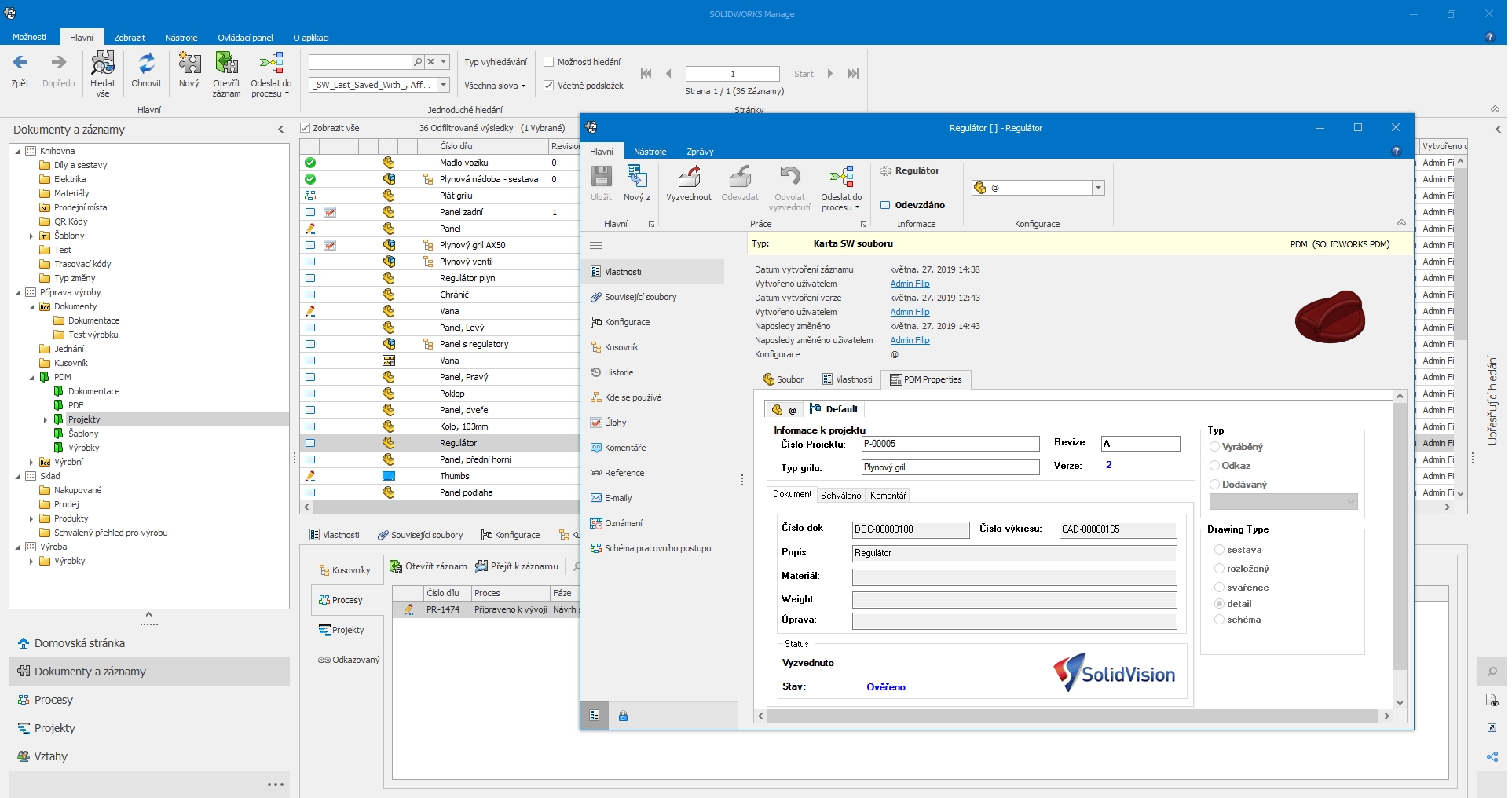Toggle the Zobrazit vše checkbox
This screenshot has height=798, width=1512.
(x=306, y=128)
